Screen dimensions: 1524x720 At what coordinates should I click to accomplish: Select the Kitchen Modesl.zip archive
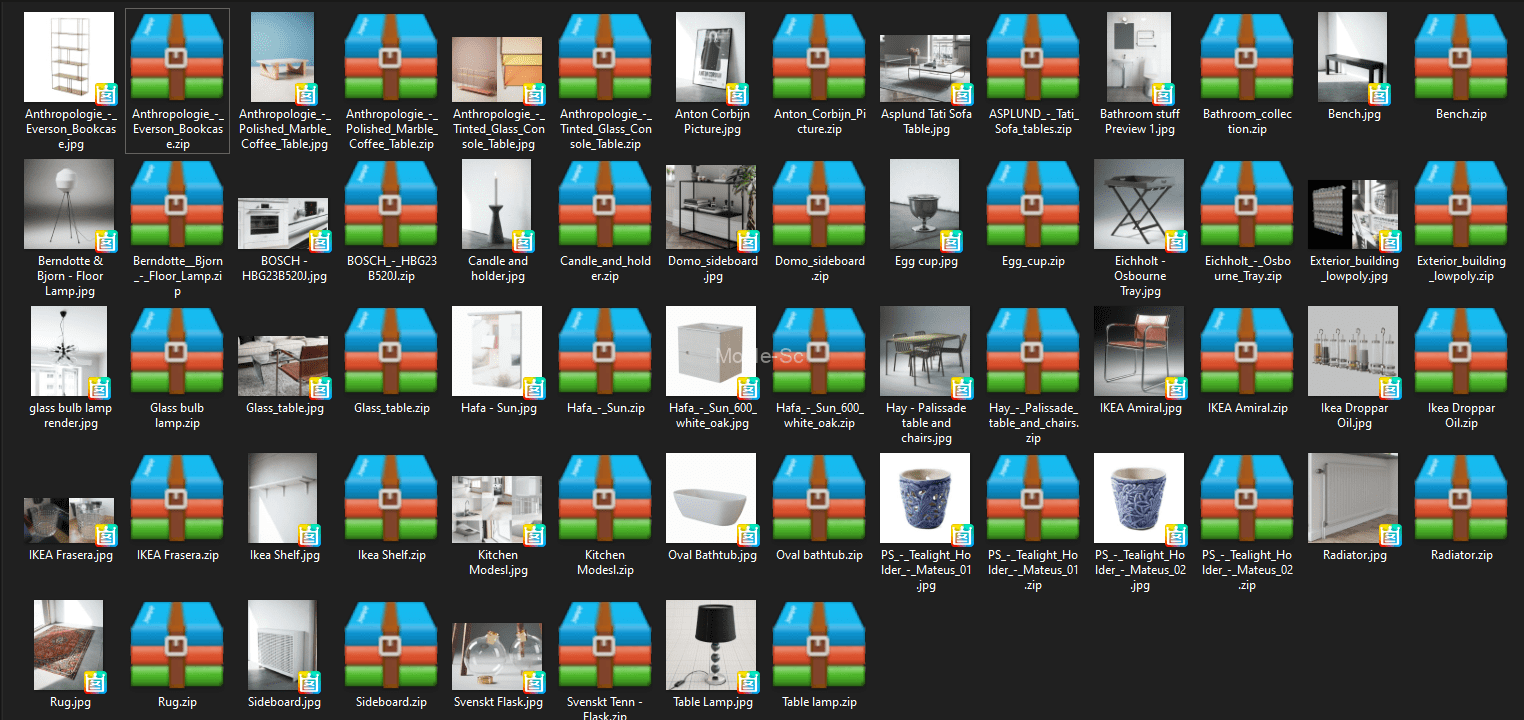point(605,499)
